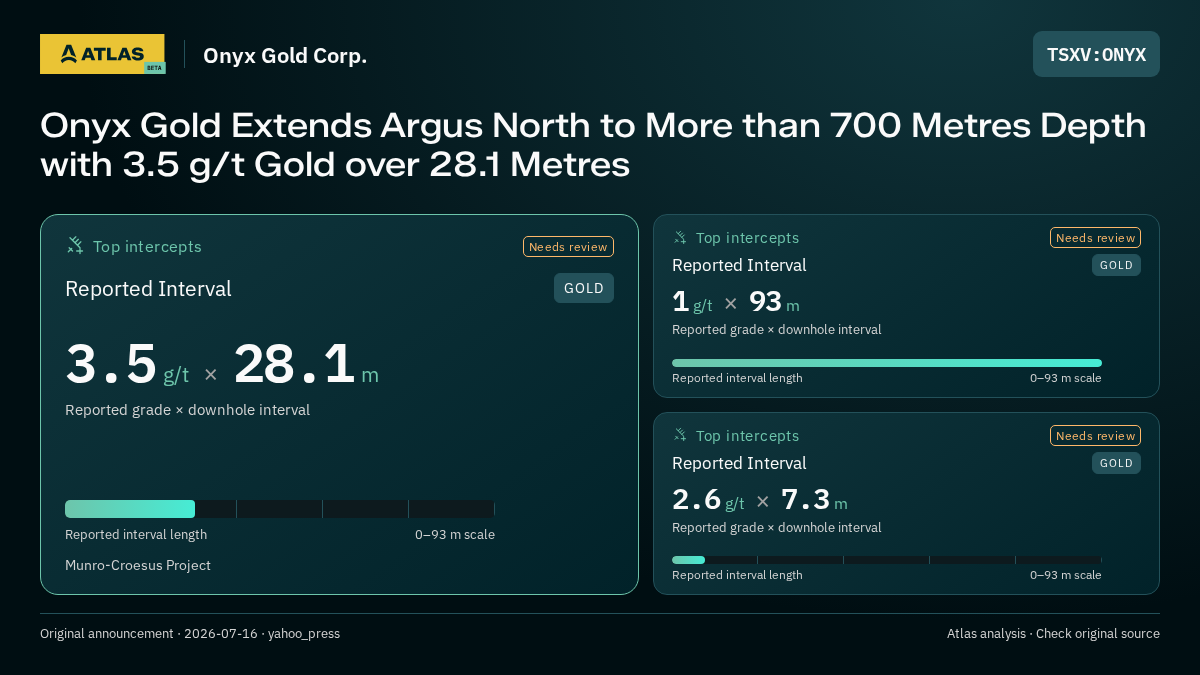Click the 1 g/t grade value
This screenshot has width=1200, height=675.
pyautogui.click(x=692, y=302)
